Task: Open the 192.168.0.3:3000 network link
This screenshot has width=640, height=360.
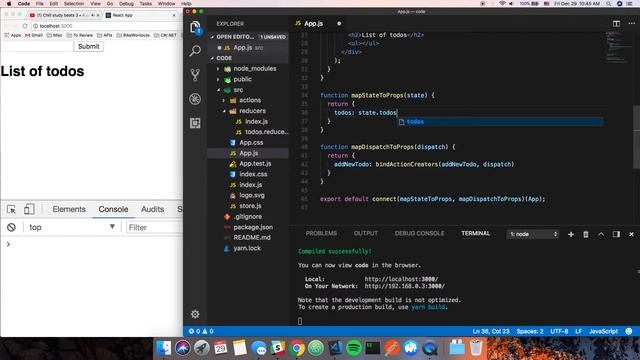Action: pos(404,286)
